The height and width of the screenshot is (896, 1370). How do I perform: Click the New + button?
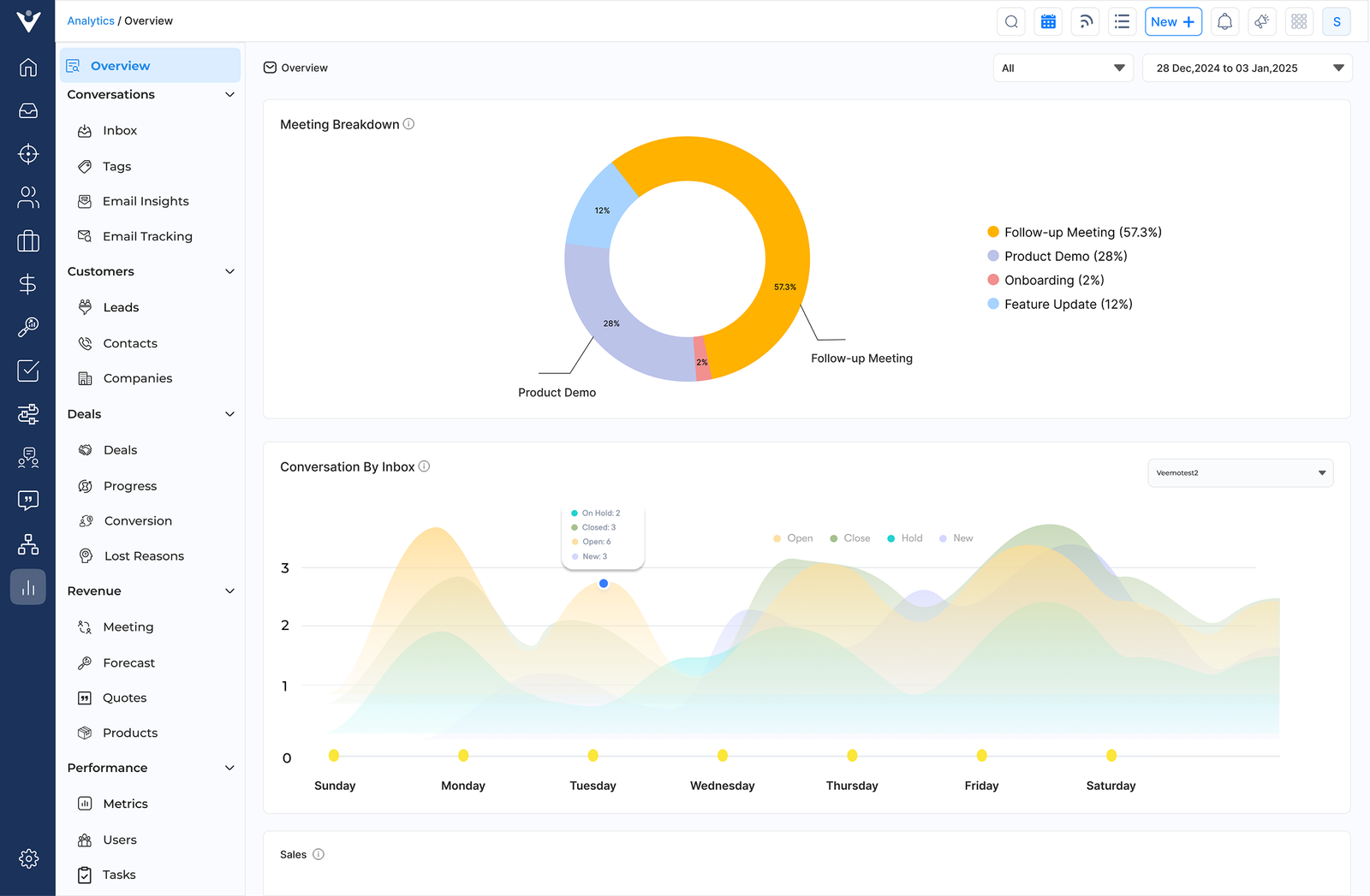click(x=1173, y=21)
